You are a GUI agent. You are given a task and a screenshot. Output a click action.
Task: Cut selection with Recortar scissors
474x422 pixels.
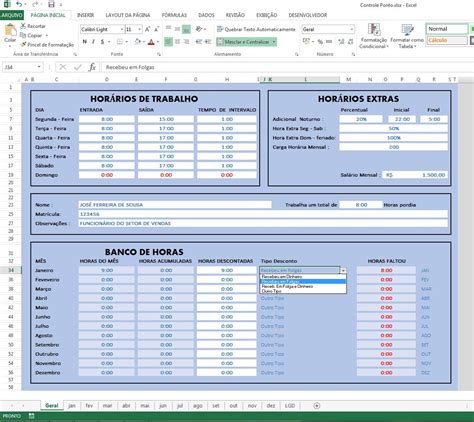tap(33, 26)
